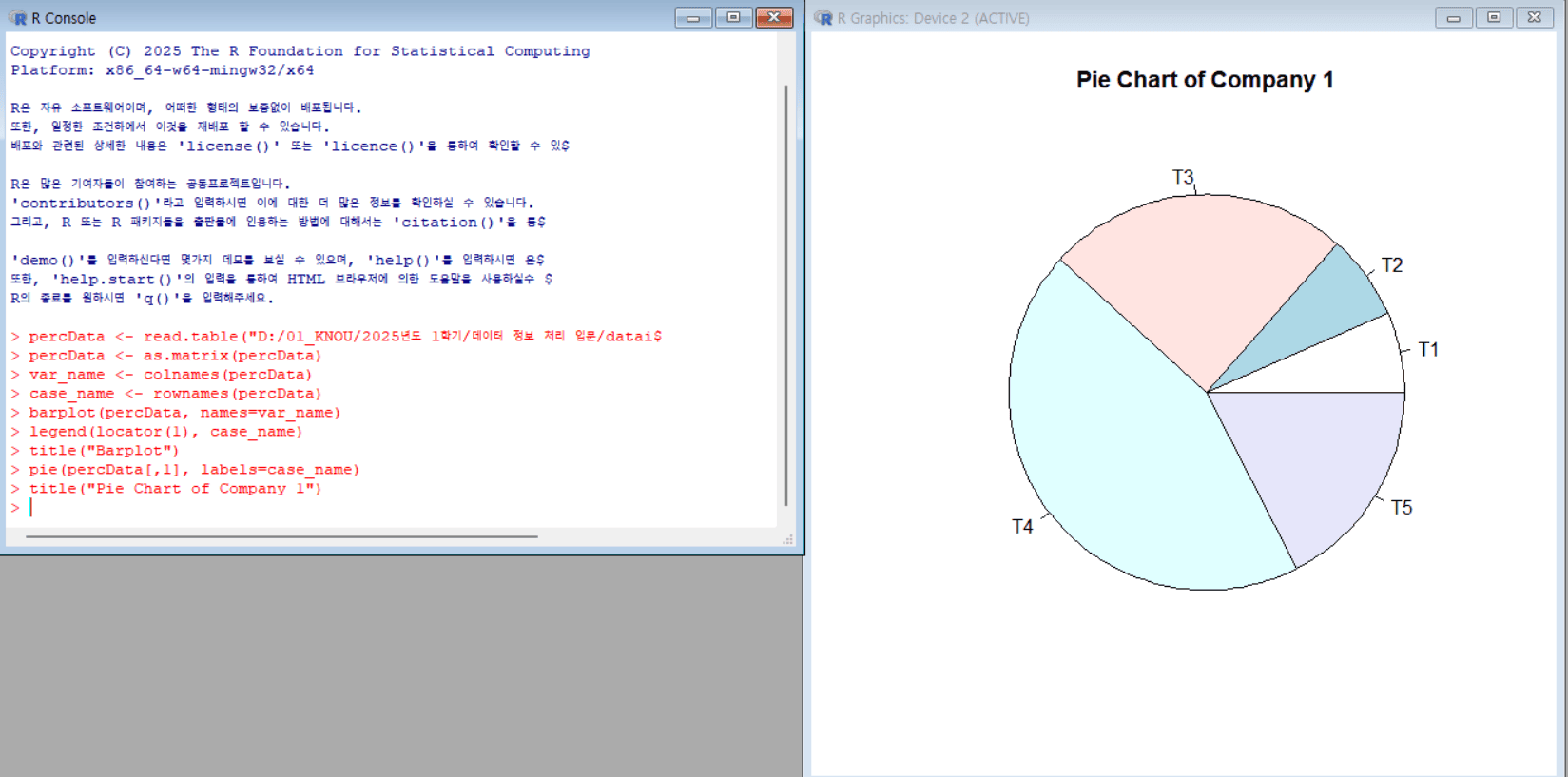Maximize the R Console window
This screenshot has height=777, width=1568.
[733, 18]
